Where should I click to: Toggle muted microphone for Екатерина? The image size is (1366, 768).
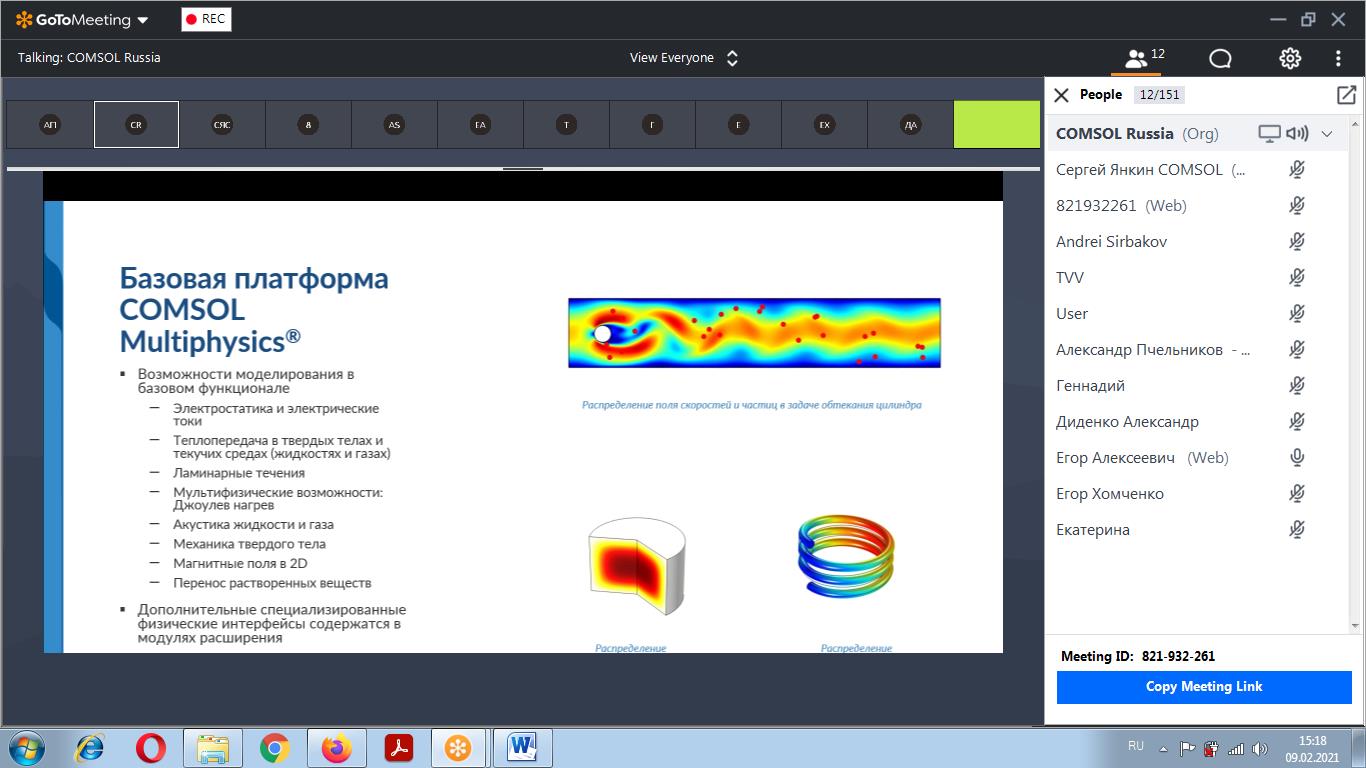point(1297,530)
